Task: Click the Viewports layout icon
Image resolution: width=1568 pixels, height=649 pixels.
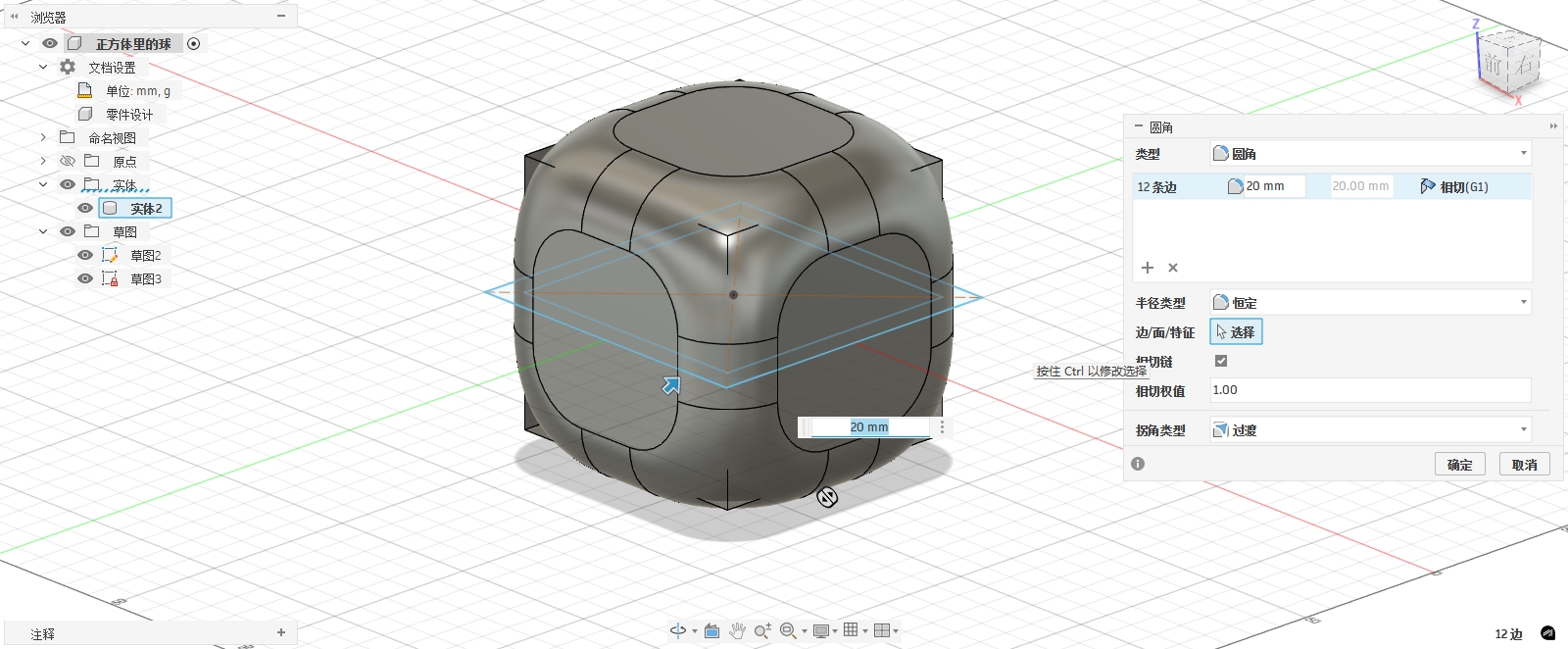Action: click(881, 630)
